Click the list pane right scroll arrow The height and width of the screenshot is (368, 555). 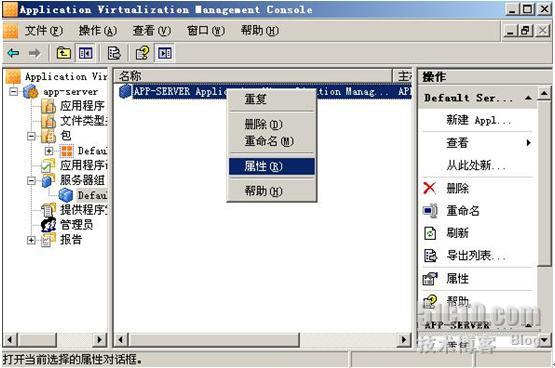tap(404, 340)
